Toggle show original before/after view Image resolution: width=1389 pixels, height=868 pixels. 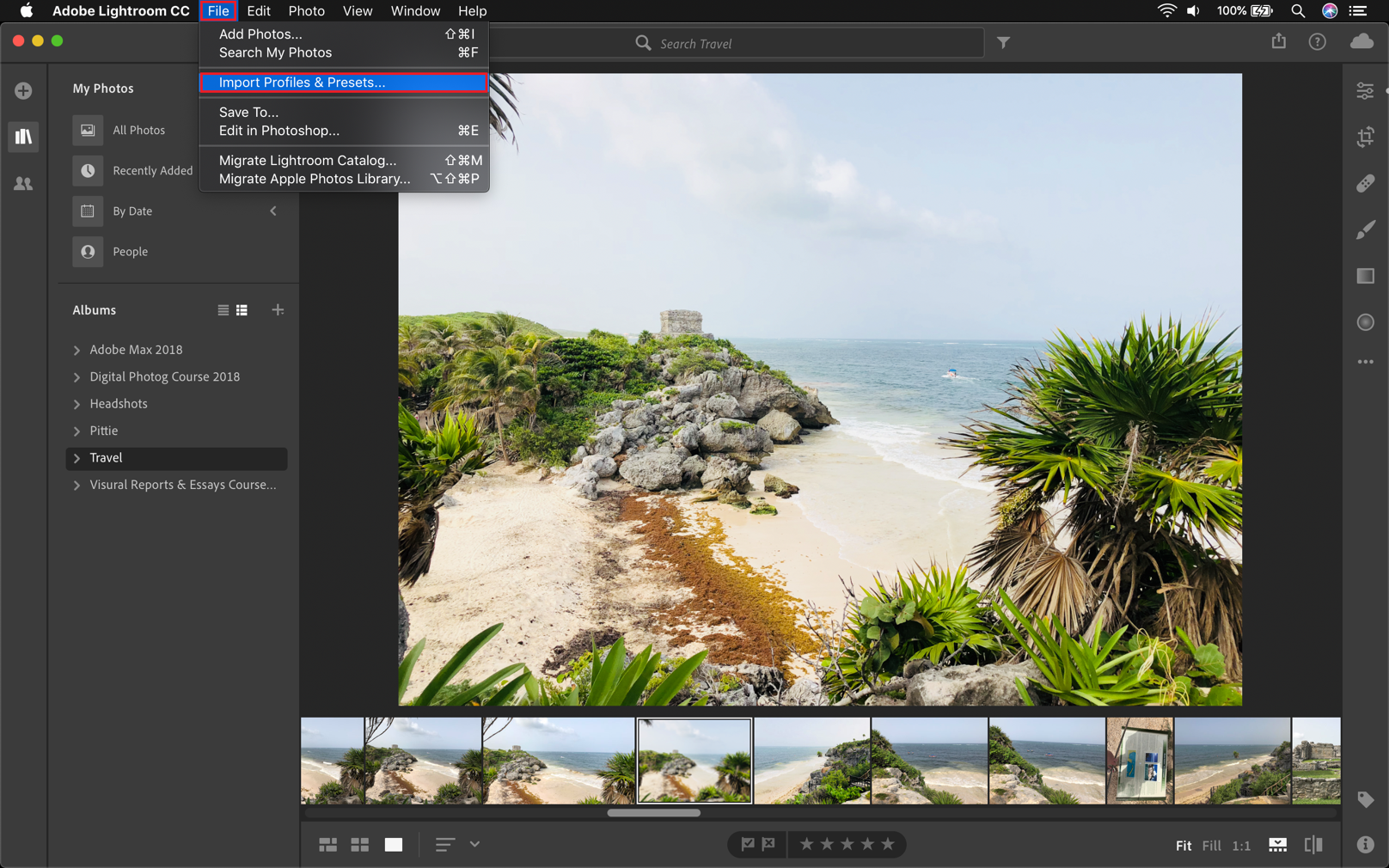click(1313, 845)
